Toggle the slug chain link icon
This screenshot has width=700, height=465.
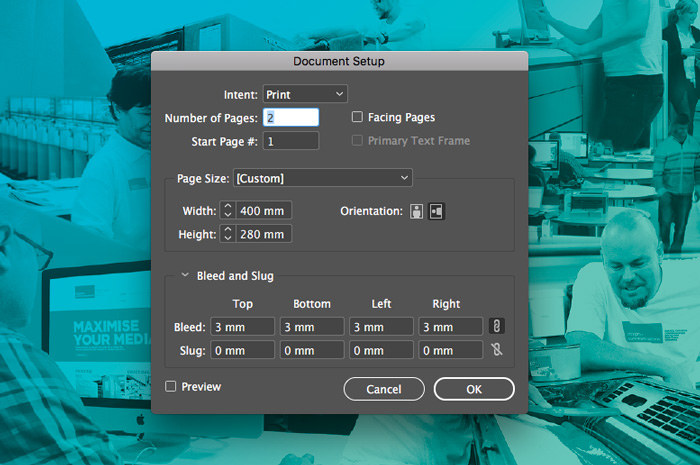[x=495, y=350]
